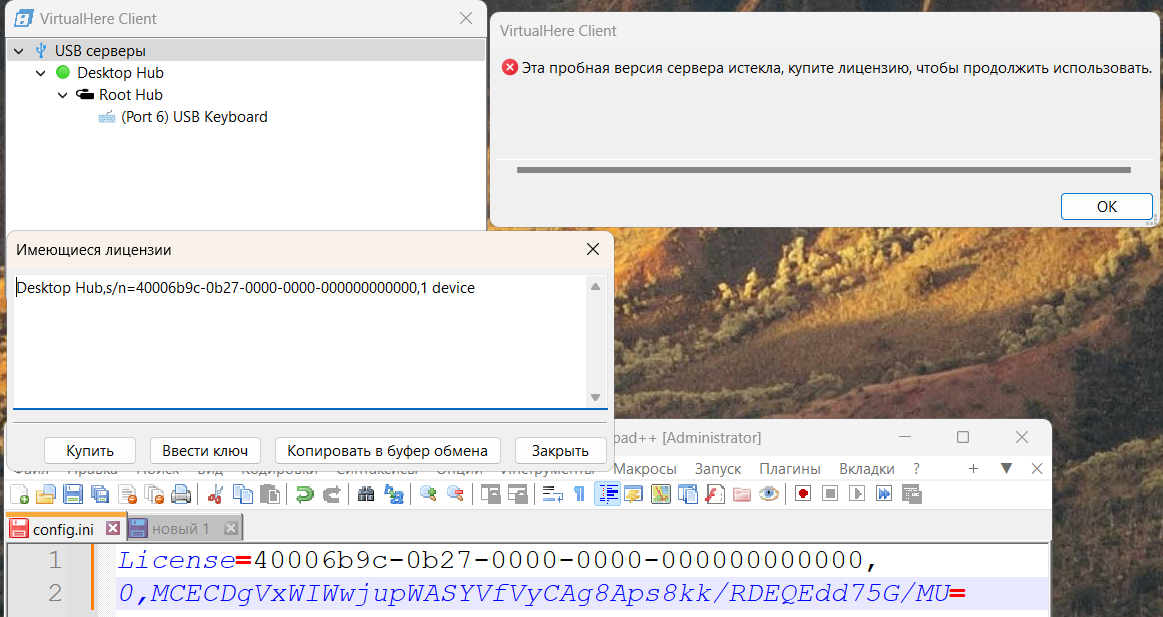Image resolution: width=1163 pixels, height=617 pixels.
Task: Click the New file icon in Notepad++ toolbar
Action: [19, 493]
